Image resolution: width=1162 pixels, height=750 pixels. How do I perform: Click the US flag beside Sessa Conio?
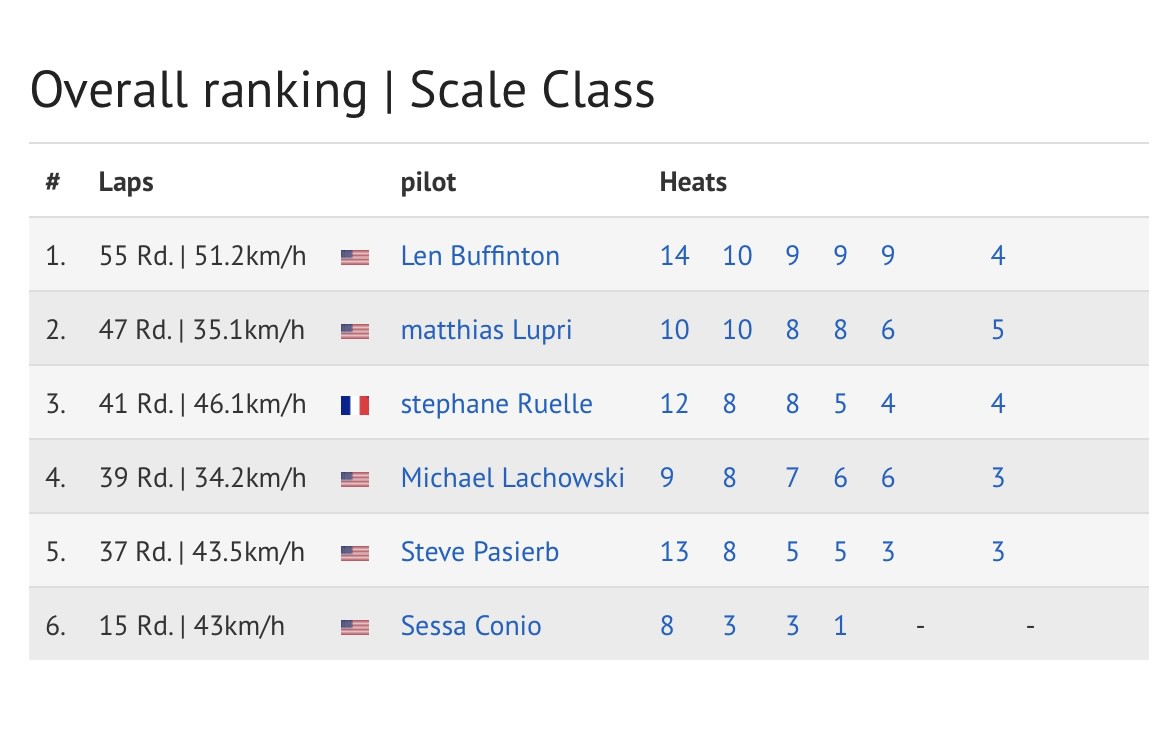tap(355, 628)
